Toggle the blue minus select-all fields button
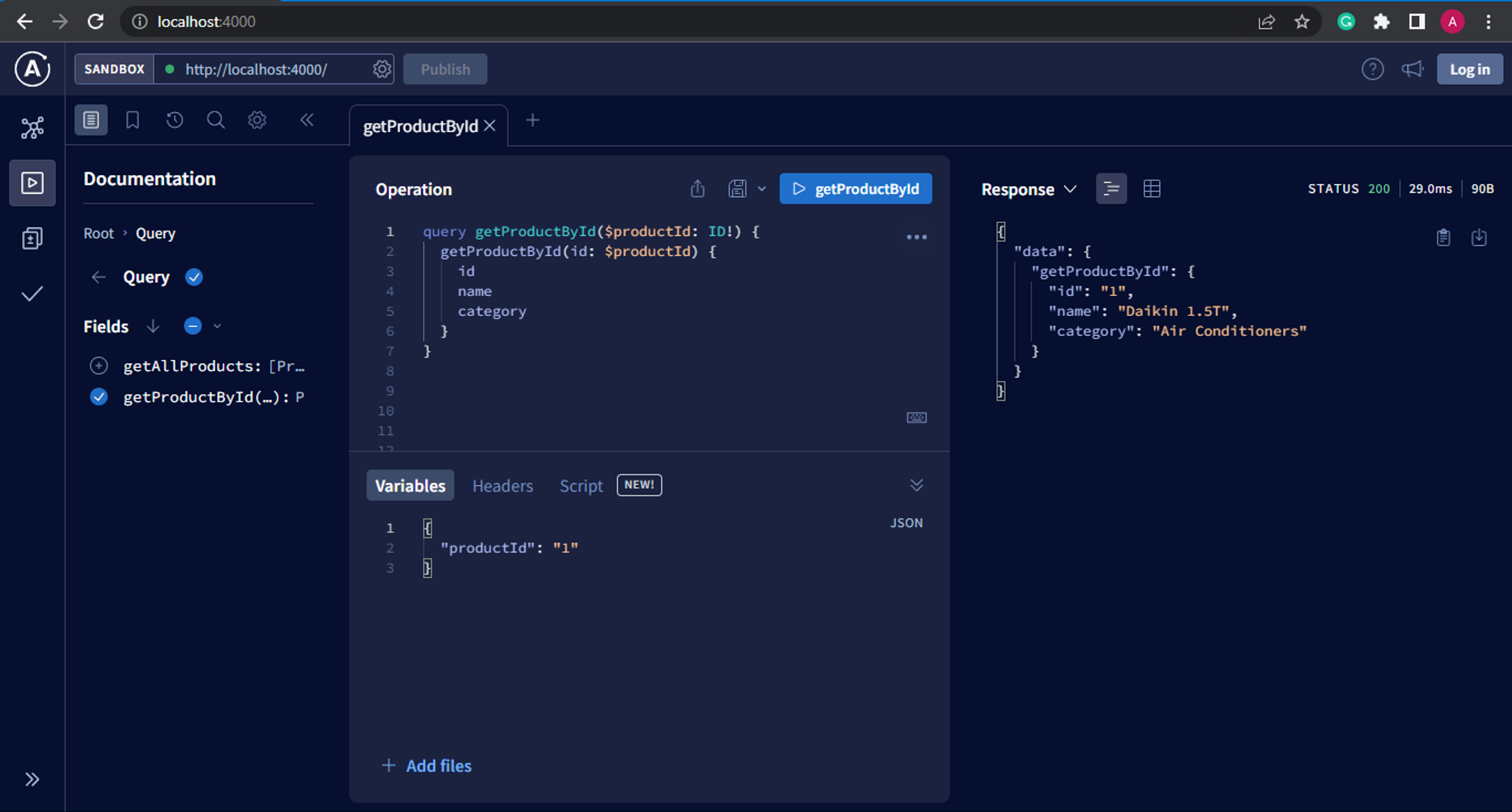The height and width of the screenshot is (812, 1512). (193, 326)
